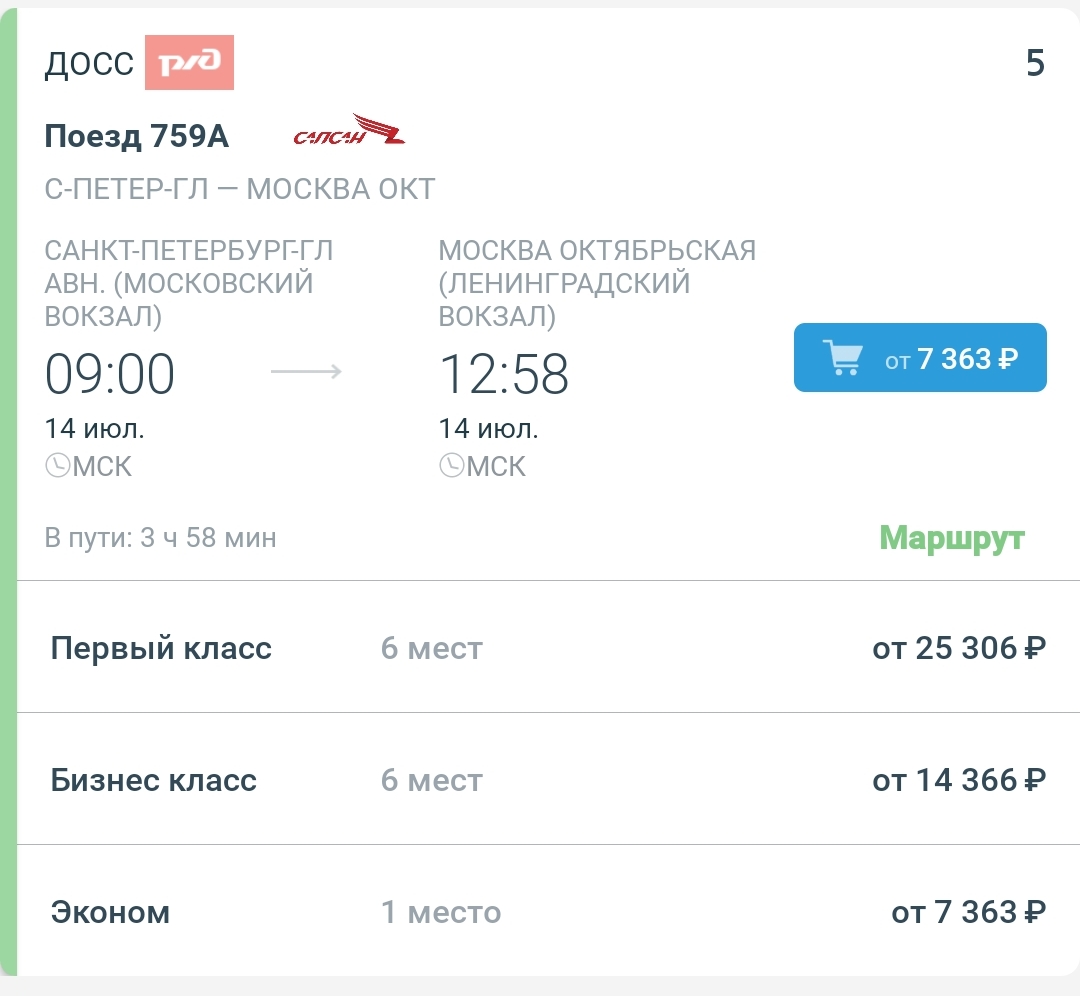Click the Эконом 'от 7 363 ₽' price
The image size is (1080, 996).
click(x=968, y=912)
